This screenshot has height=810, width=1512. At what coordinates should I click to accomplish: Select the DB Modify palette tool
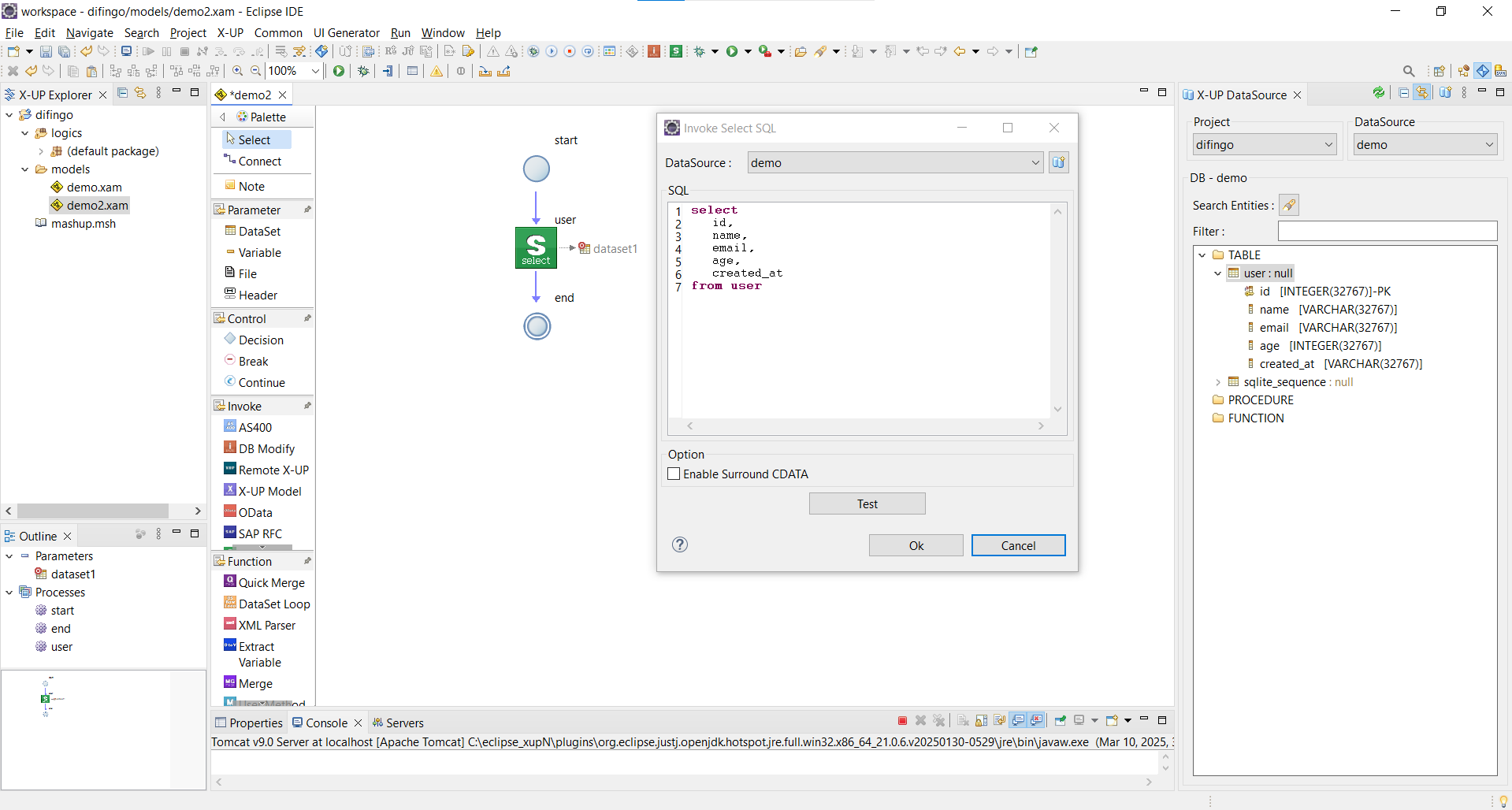click(x=266, y=448)
